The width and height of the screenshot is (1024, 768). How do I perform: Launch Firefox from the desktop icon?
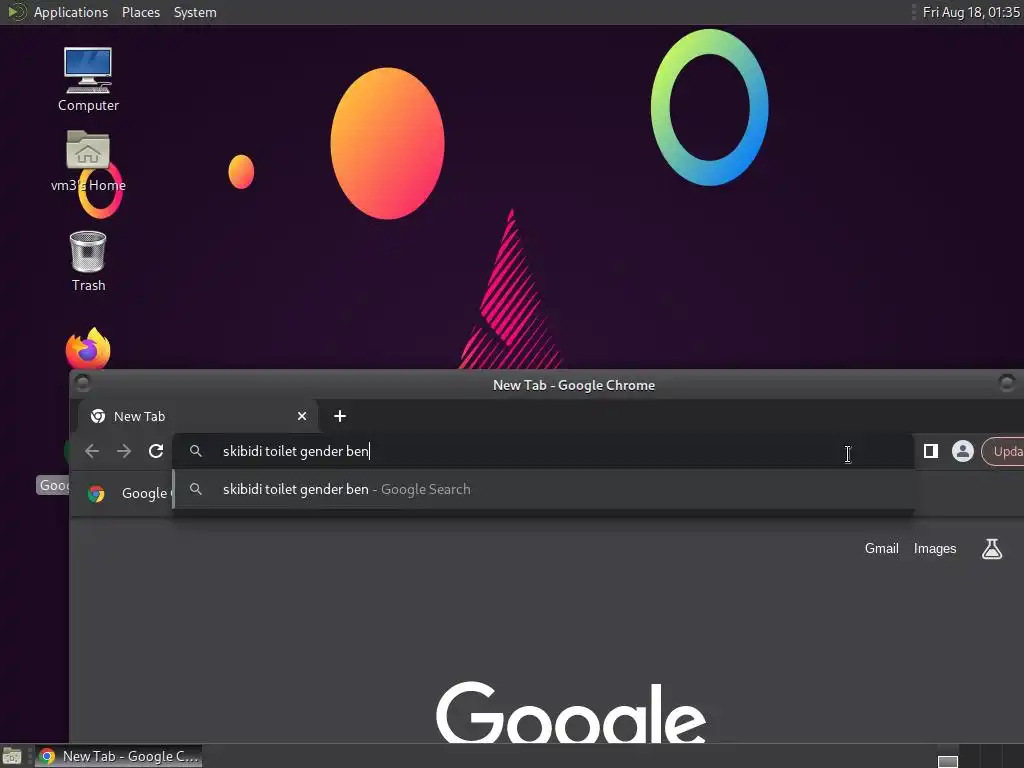[88, 348]
